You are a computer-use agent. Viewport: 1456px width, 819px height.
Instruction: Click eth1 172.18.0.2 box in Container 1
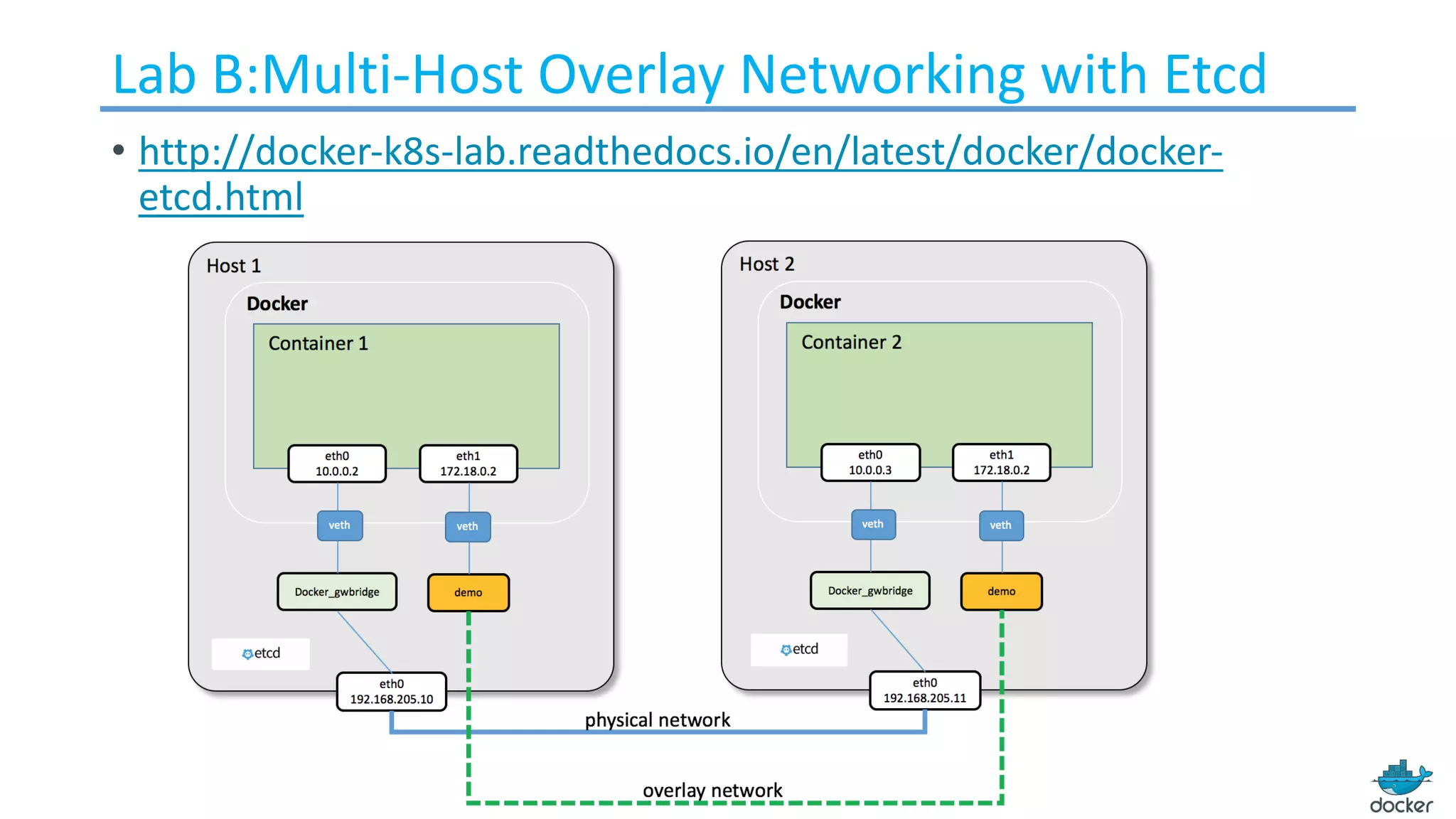pos(468,464)
